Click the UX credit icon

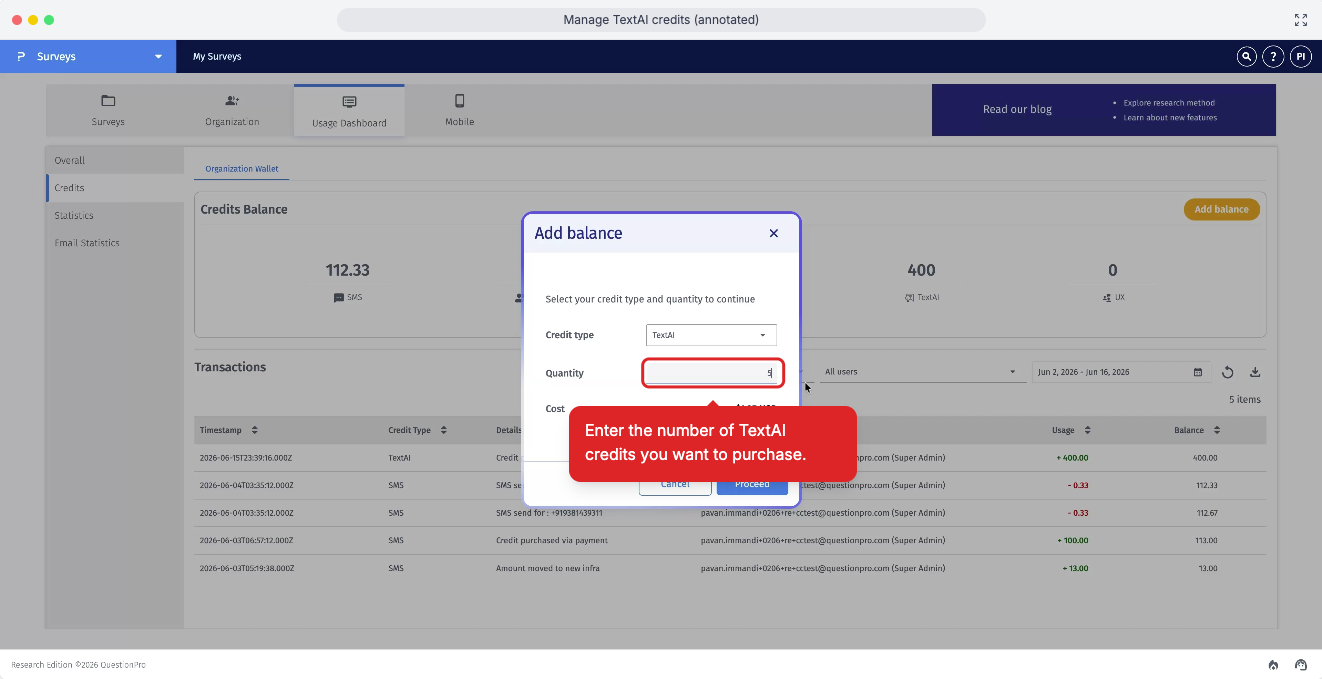tap(1106, 298)
